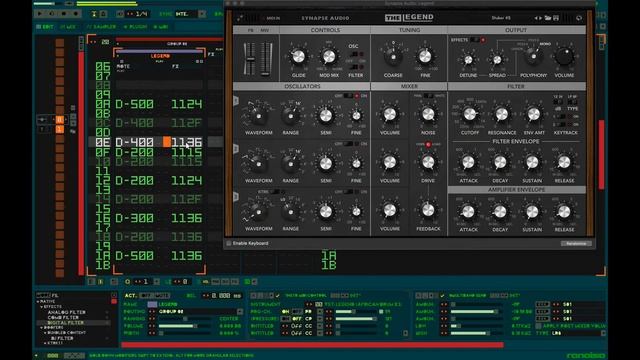Switch to the Plugin tab
Viewport: 640px width, 360px height.
pyautogui.click(x=136, y=27)
